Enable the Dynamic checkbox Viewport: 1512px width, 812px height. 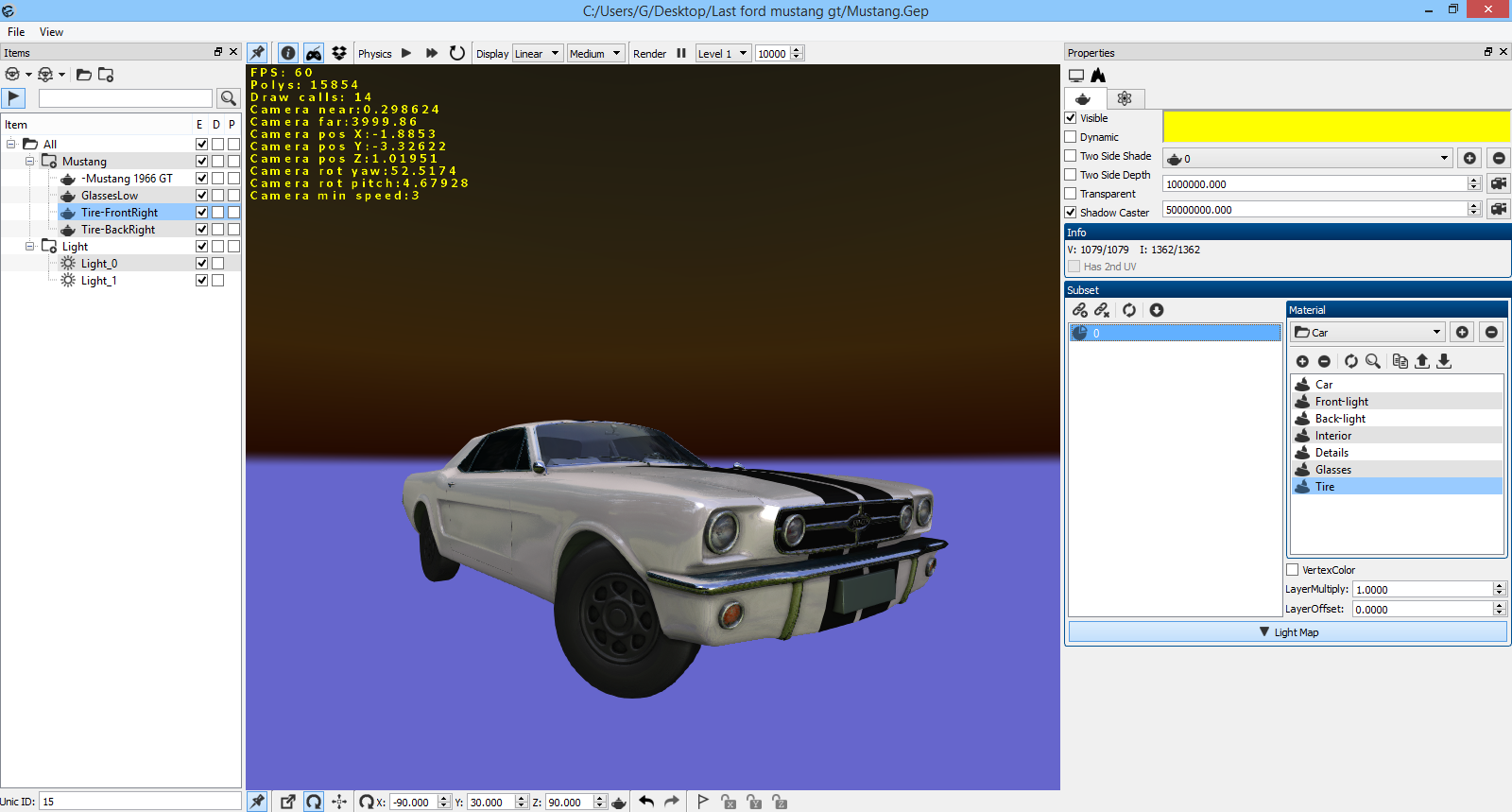pos(1071,137)
